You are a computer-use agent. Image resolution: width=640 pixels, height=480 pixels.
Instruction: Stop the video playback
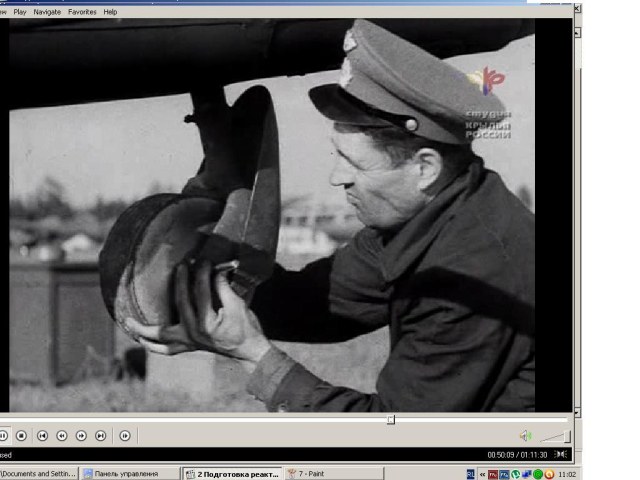pos(21,436)
